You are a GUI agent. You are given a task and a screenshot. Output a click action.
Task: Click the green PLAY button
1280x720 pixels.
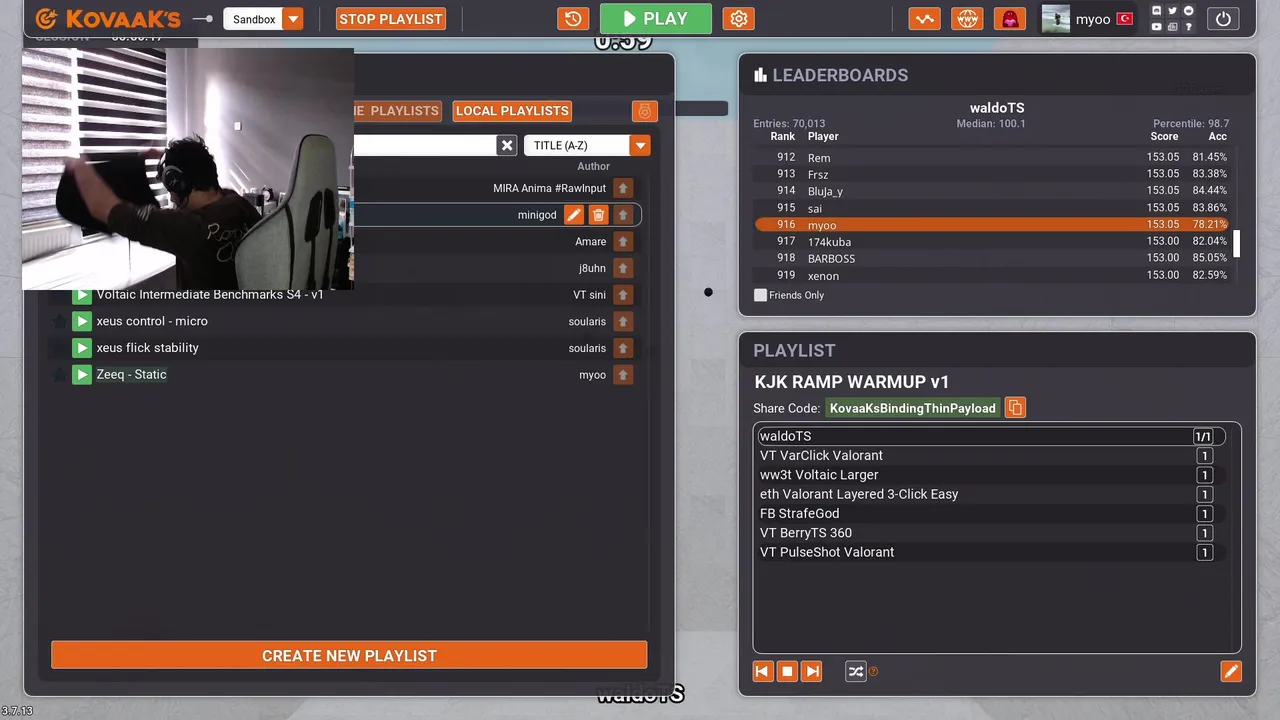click(656, 19)
